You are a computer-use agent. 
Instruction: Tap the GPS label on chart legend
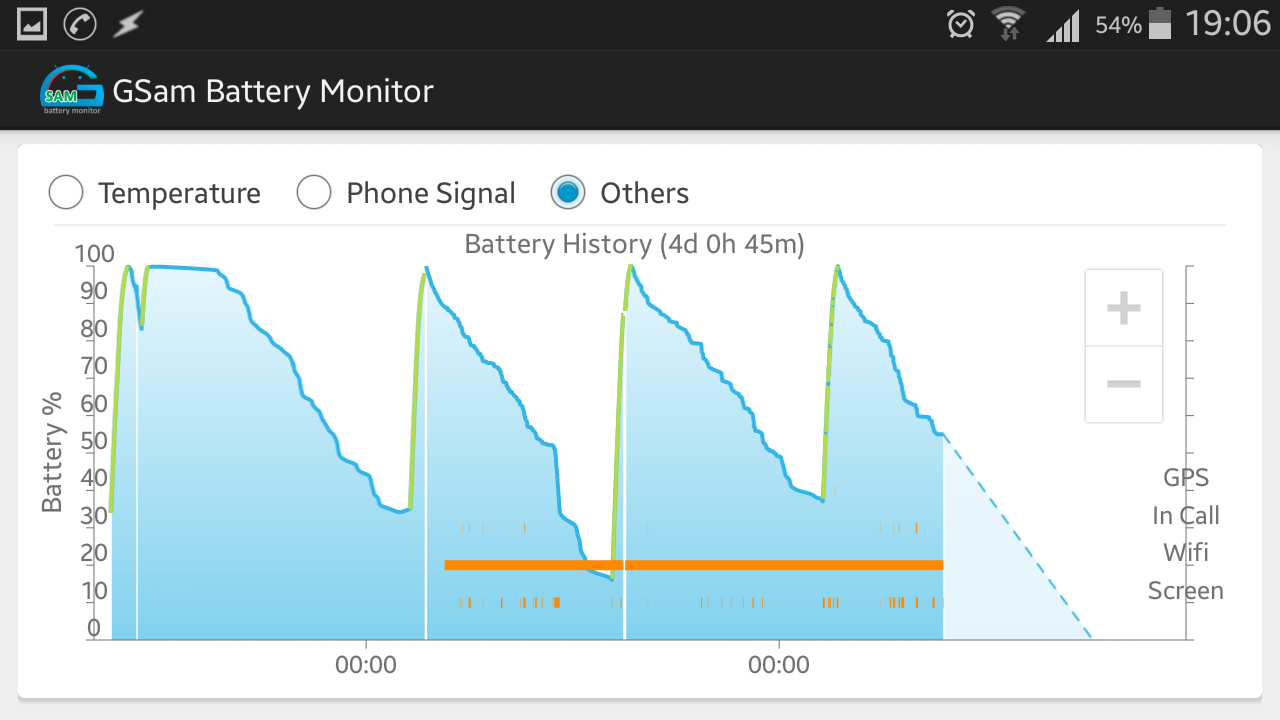point(1186,478)
